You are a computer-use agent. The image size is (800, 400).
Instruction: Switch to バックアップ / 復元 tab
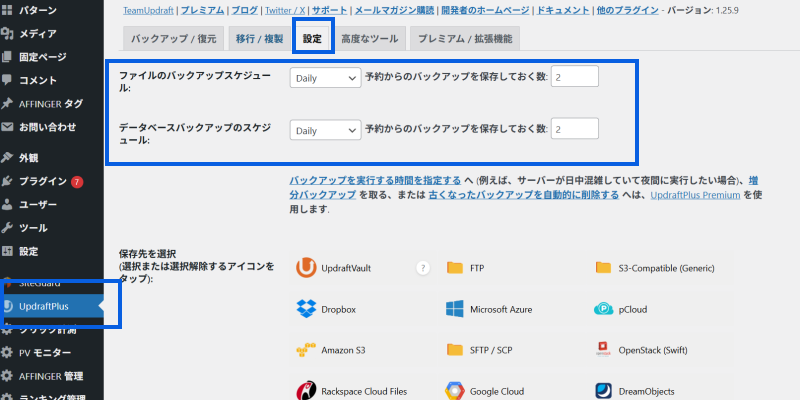click(173, 39)
